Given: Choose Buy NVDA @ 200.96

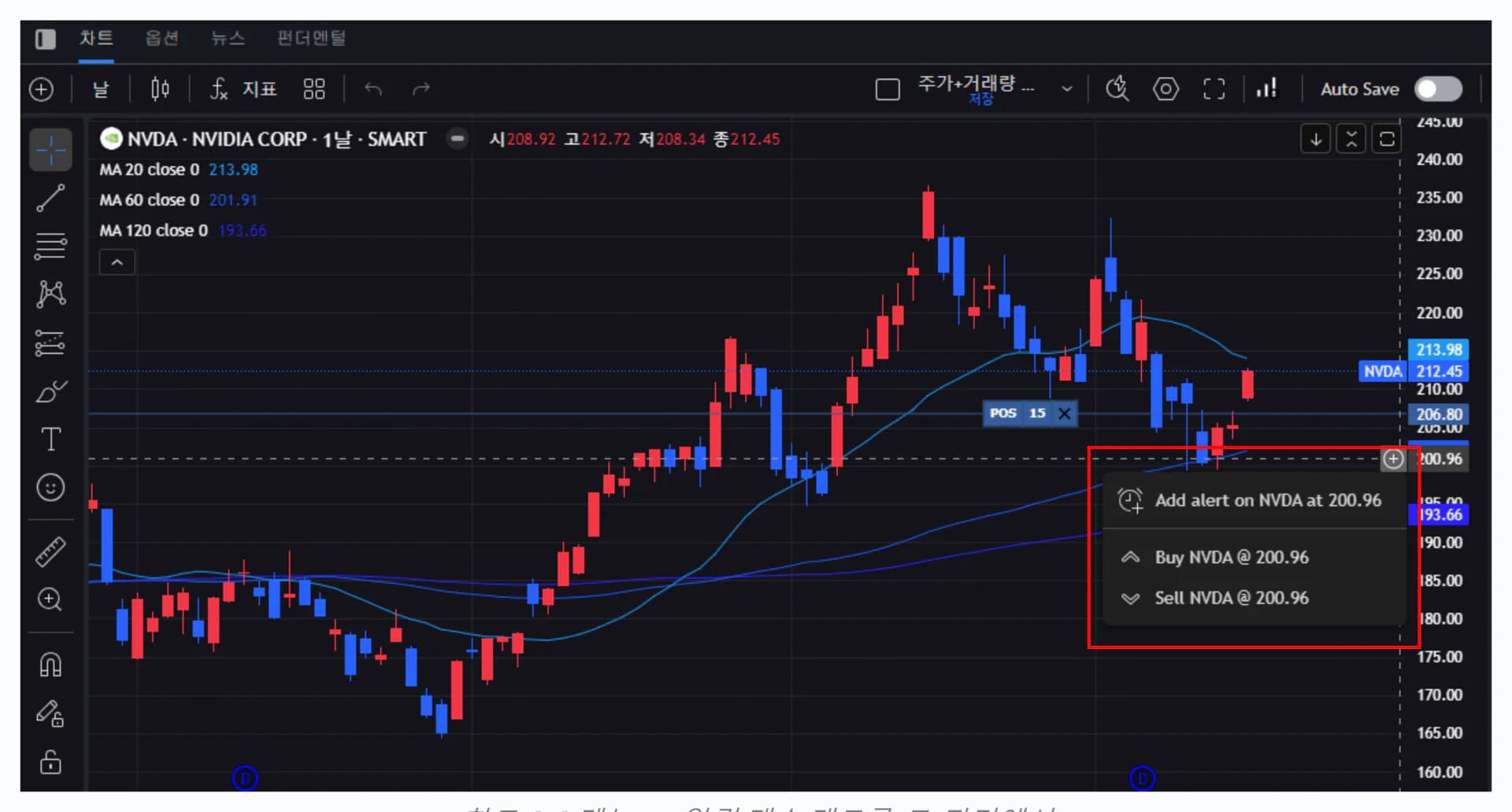Looking at the screenshot, I should click(x=1254, y=558).
